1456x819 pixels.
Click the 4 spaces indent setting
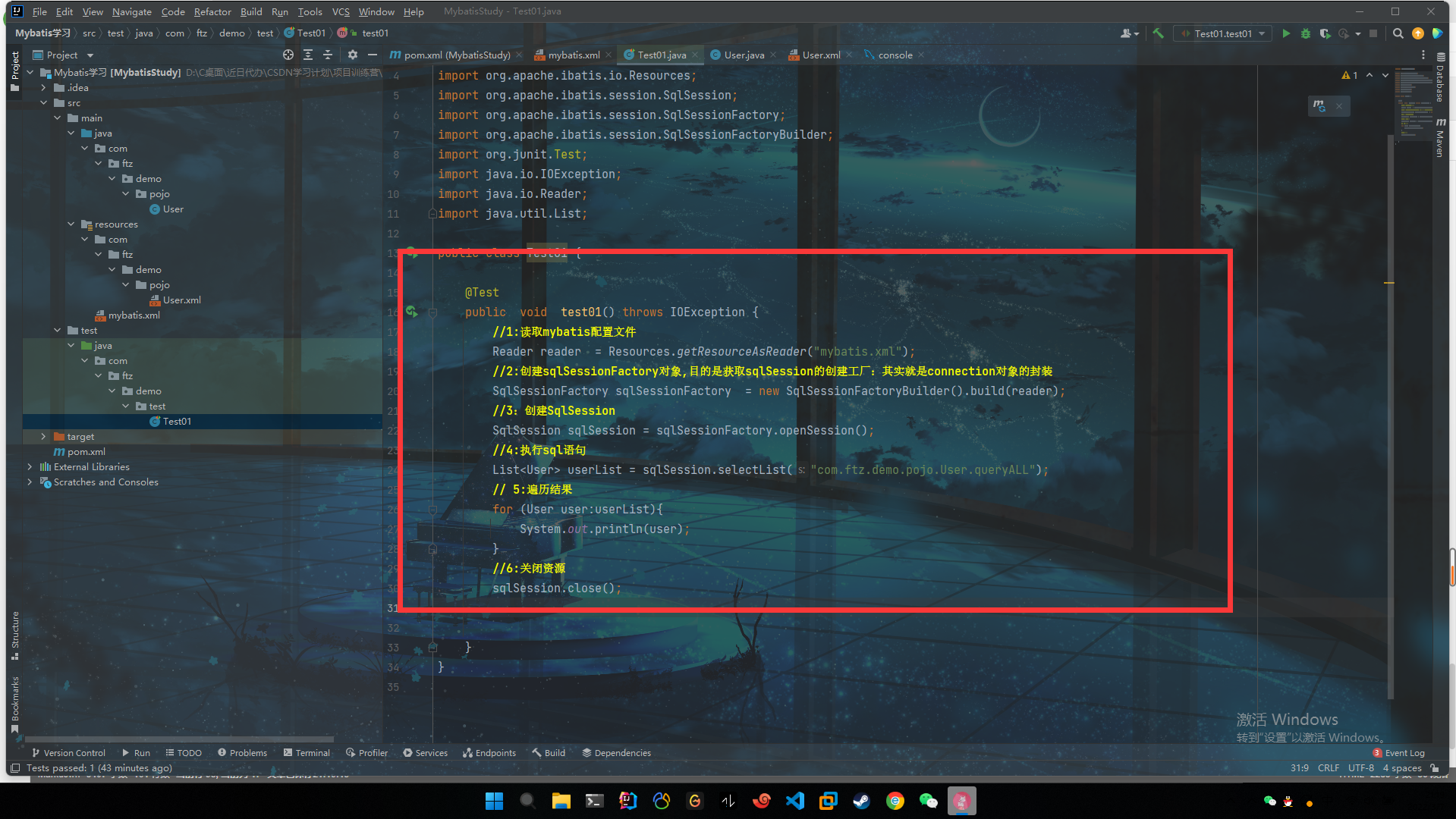click(1402, 768)
